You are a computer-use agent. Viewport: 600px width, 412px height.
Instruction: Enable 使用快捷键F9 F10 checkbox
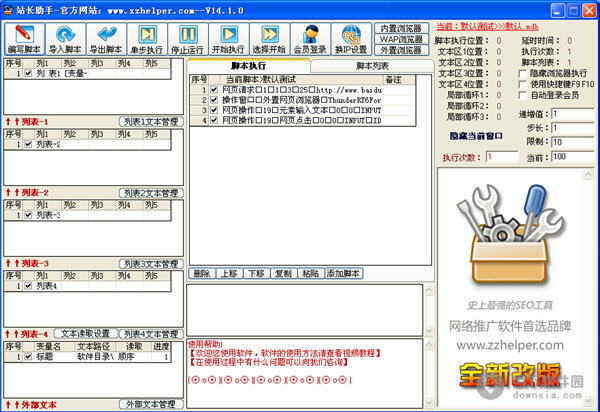pos(522,84)
